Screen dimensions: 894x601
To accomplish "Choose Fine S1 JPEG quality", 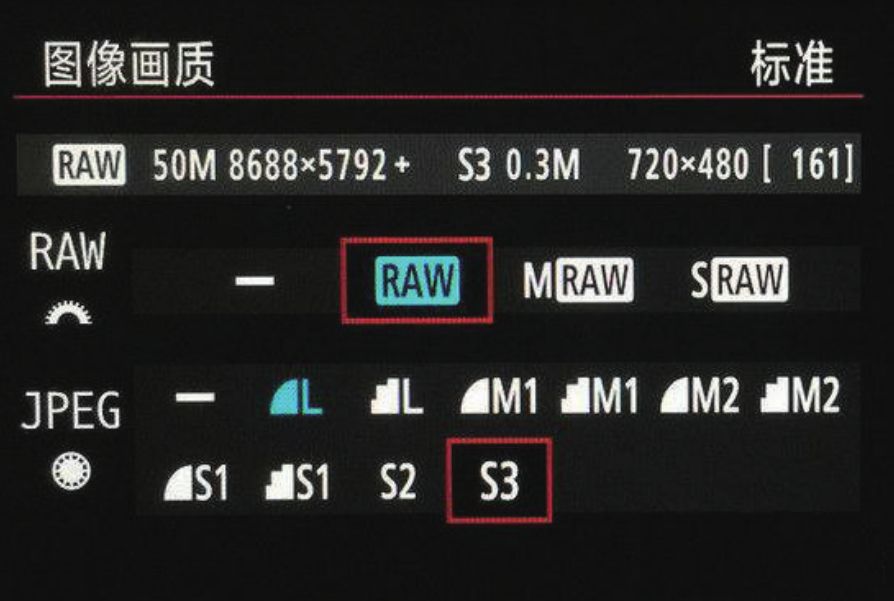I will click(x=196, y=482).
